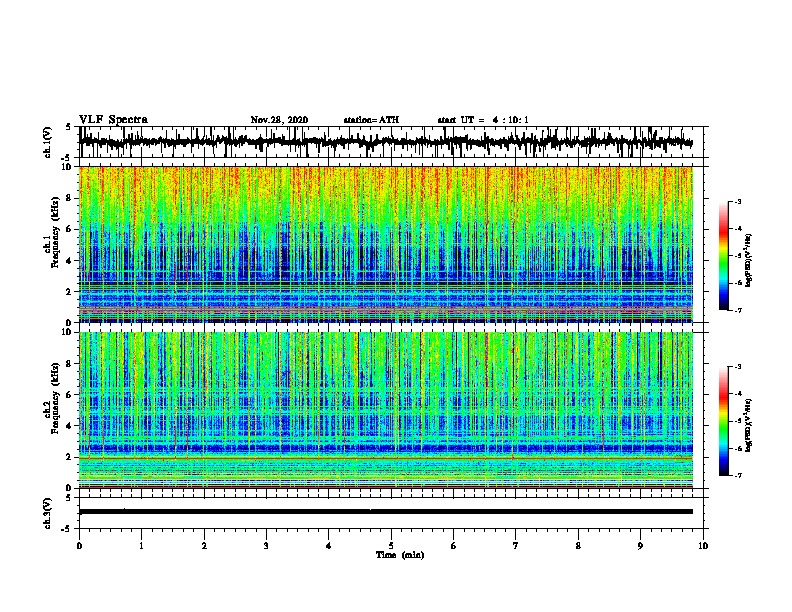Click the ch.1 spectrogram panel
Image resolution: width=792 pixels, height=612 pixels.
(386, 244)
